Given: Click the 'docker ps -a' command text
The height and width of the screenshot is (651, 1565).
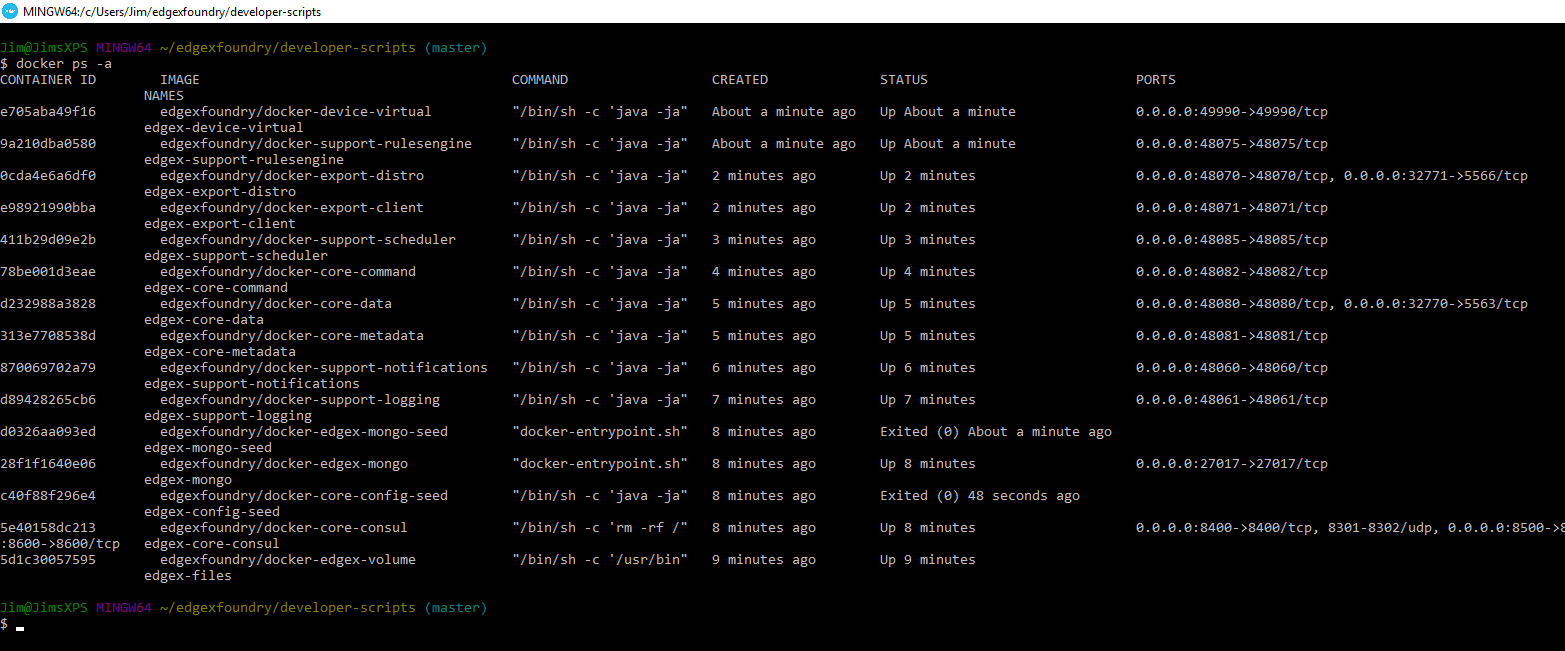Looking at the screenshot, I should point(64,64).
